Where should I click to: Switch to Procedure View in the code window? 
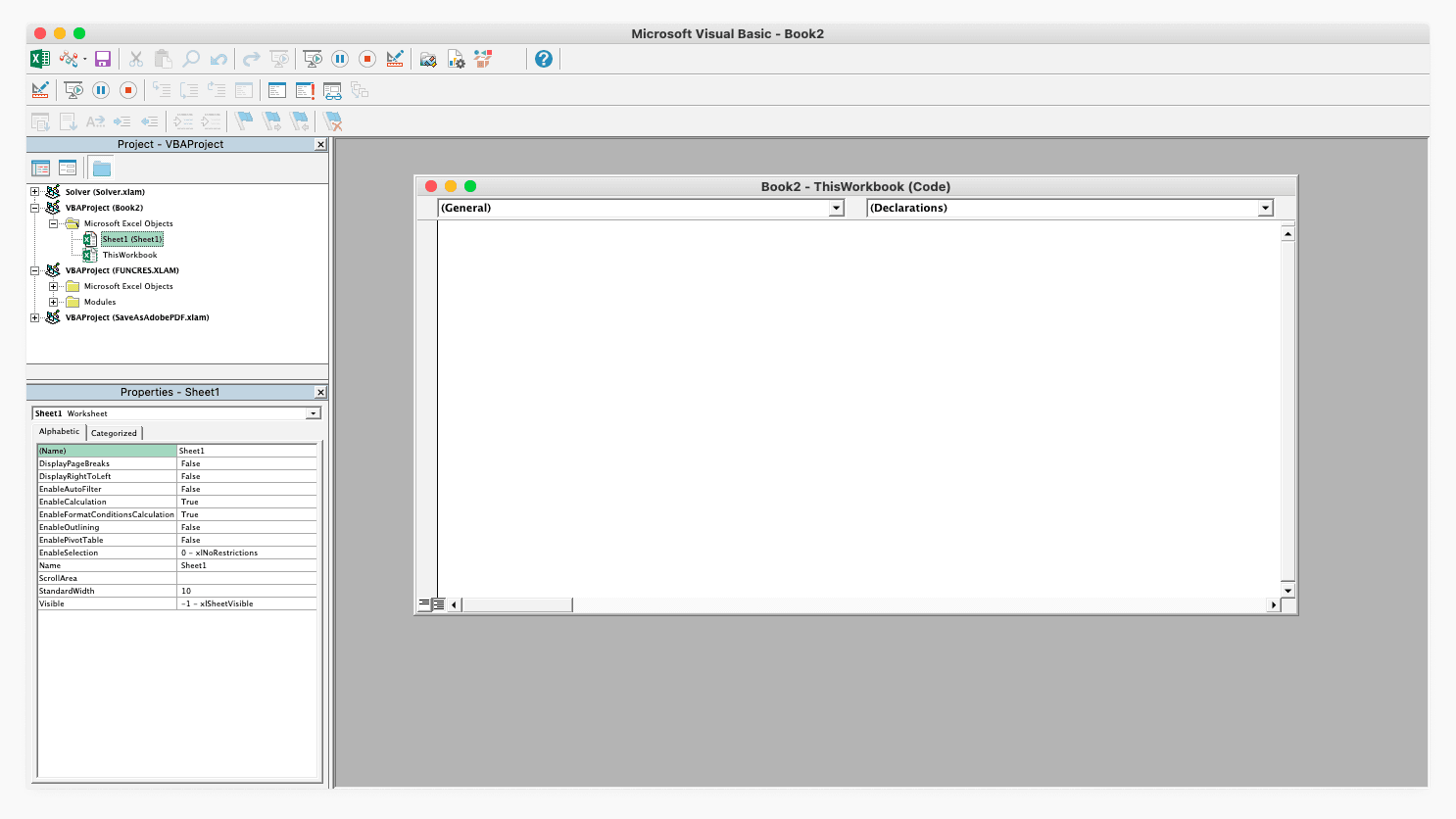coord(424,604)
